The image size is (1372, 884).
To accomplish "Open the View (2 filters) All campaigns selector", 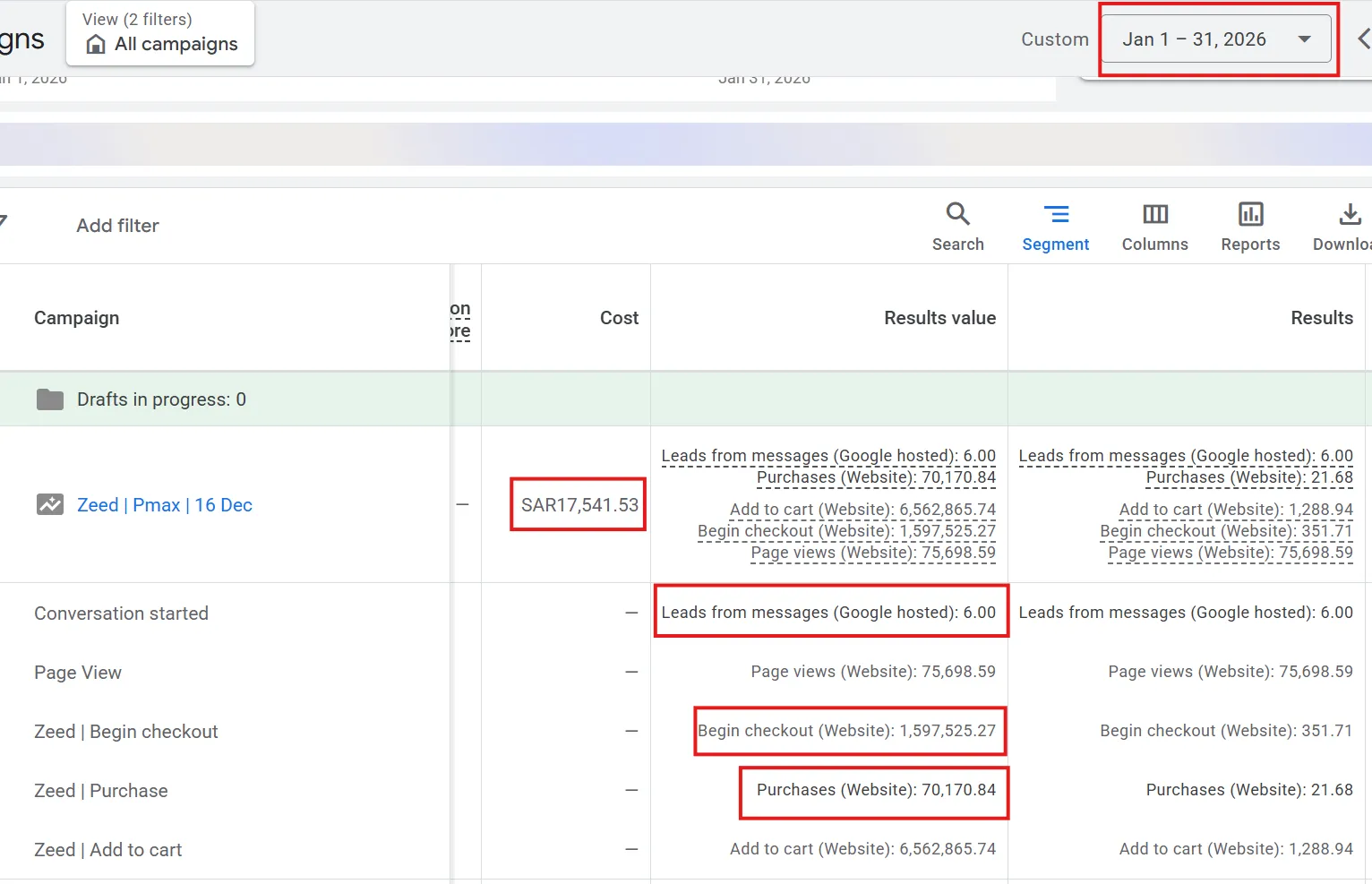I will (x=160, y=33).
